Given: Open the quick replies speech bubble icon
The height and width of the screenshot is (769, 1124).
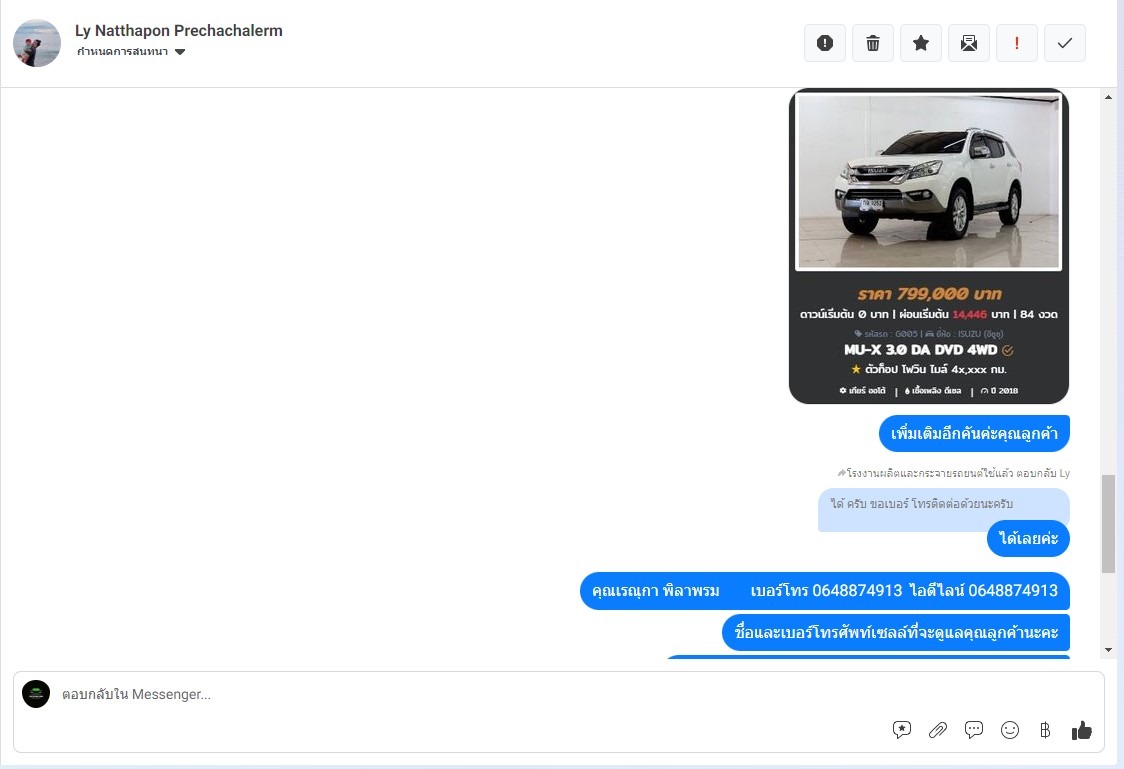Looking at the screenshot, I should click(x=973, y=730).
